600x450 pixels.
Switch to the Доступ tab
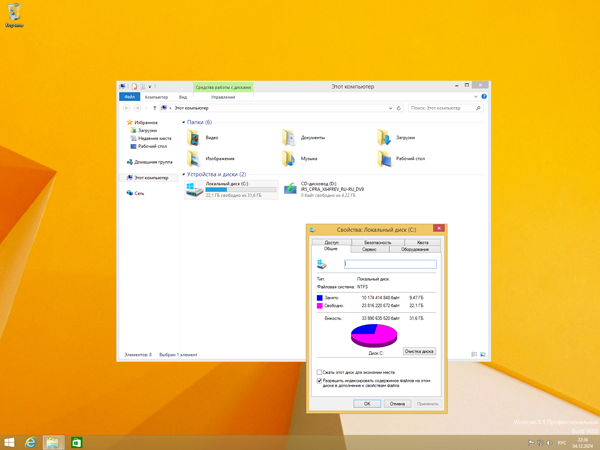(x=331, y=242)
